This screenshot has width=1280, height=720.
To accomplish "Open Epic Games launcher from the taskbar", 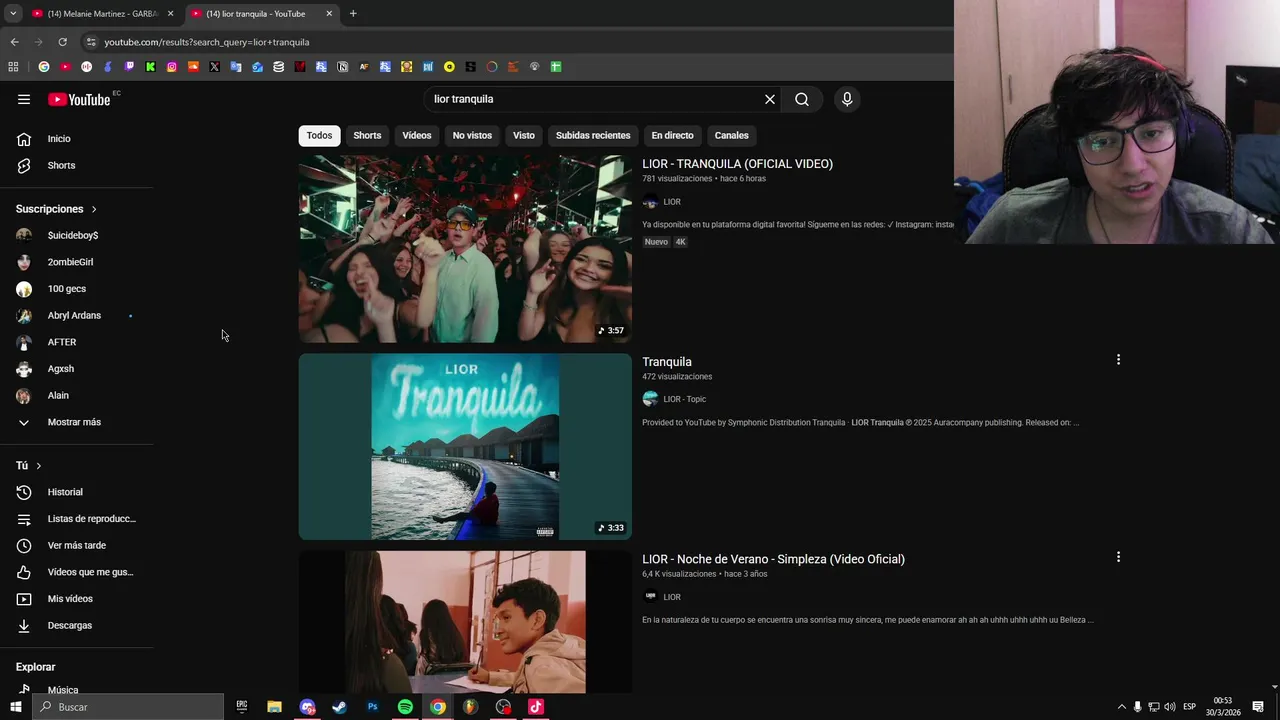I will click(x=241, y=707).
